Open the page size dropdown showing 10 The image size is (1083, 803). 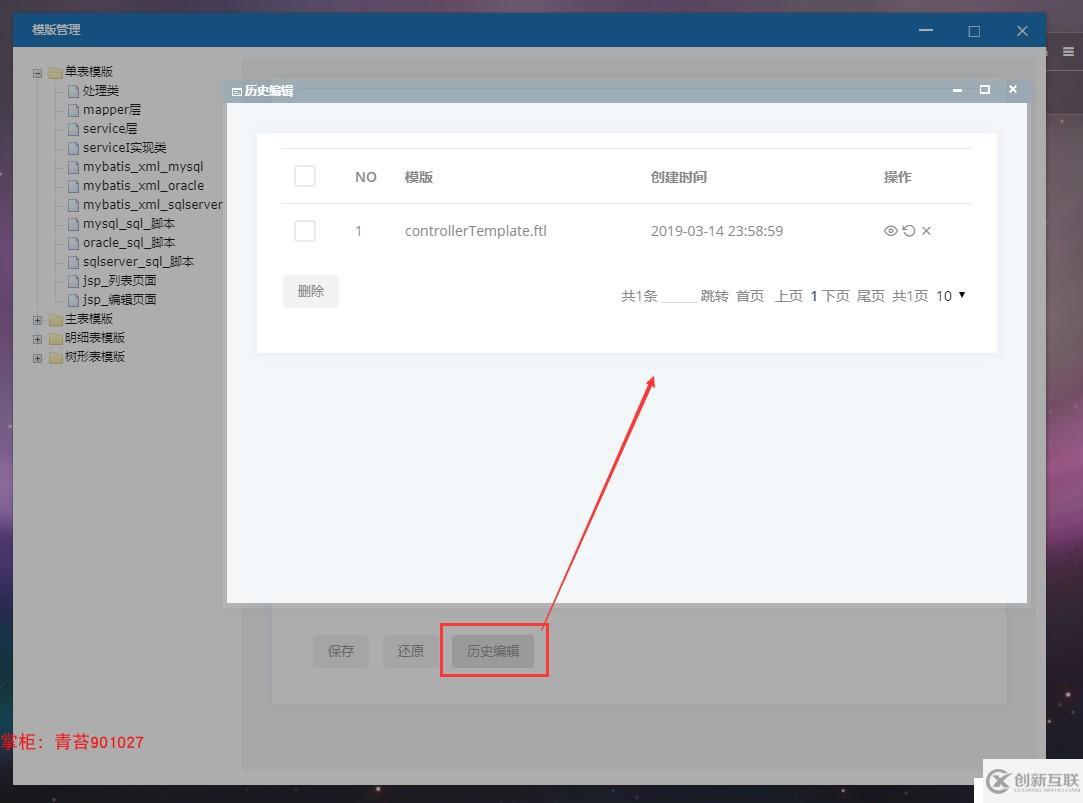click(950, 296)
